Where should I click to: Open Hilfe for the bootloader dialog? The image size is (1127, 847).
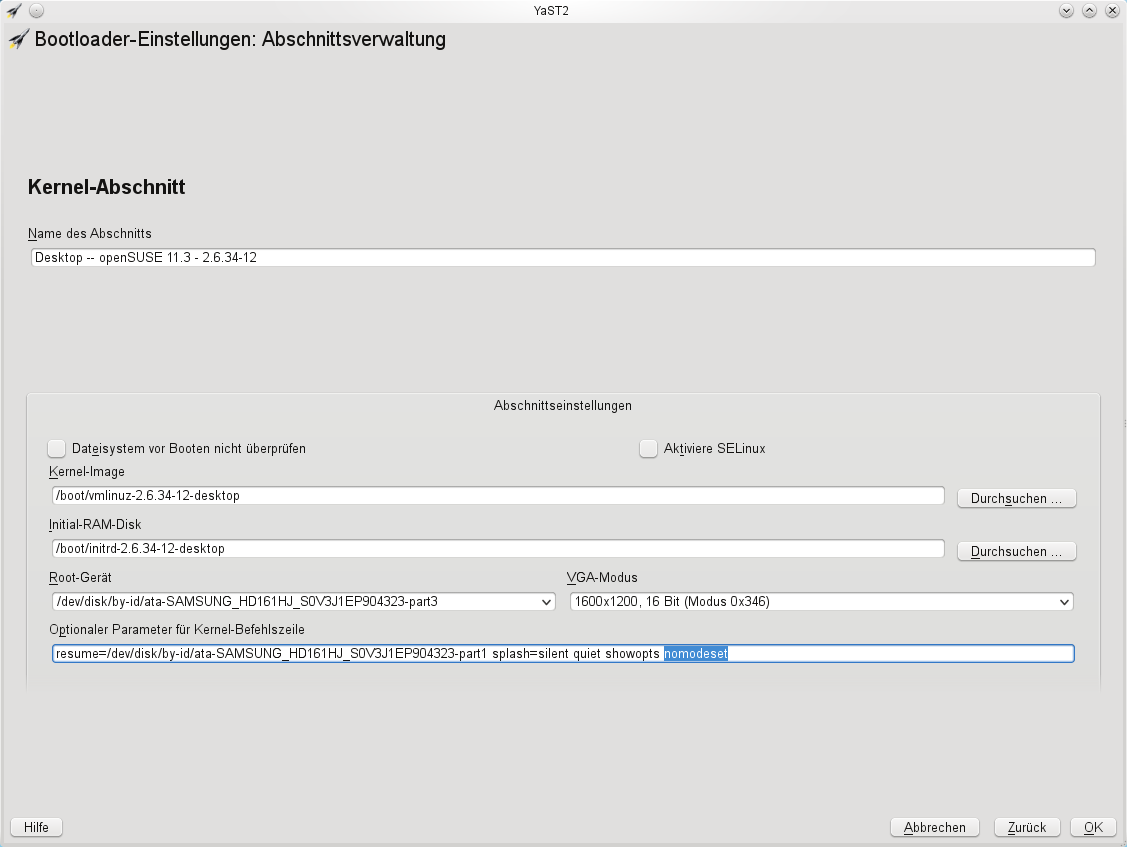tap(36, 826)
